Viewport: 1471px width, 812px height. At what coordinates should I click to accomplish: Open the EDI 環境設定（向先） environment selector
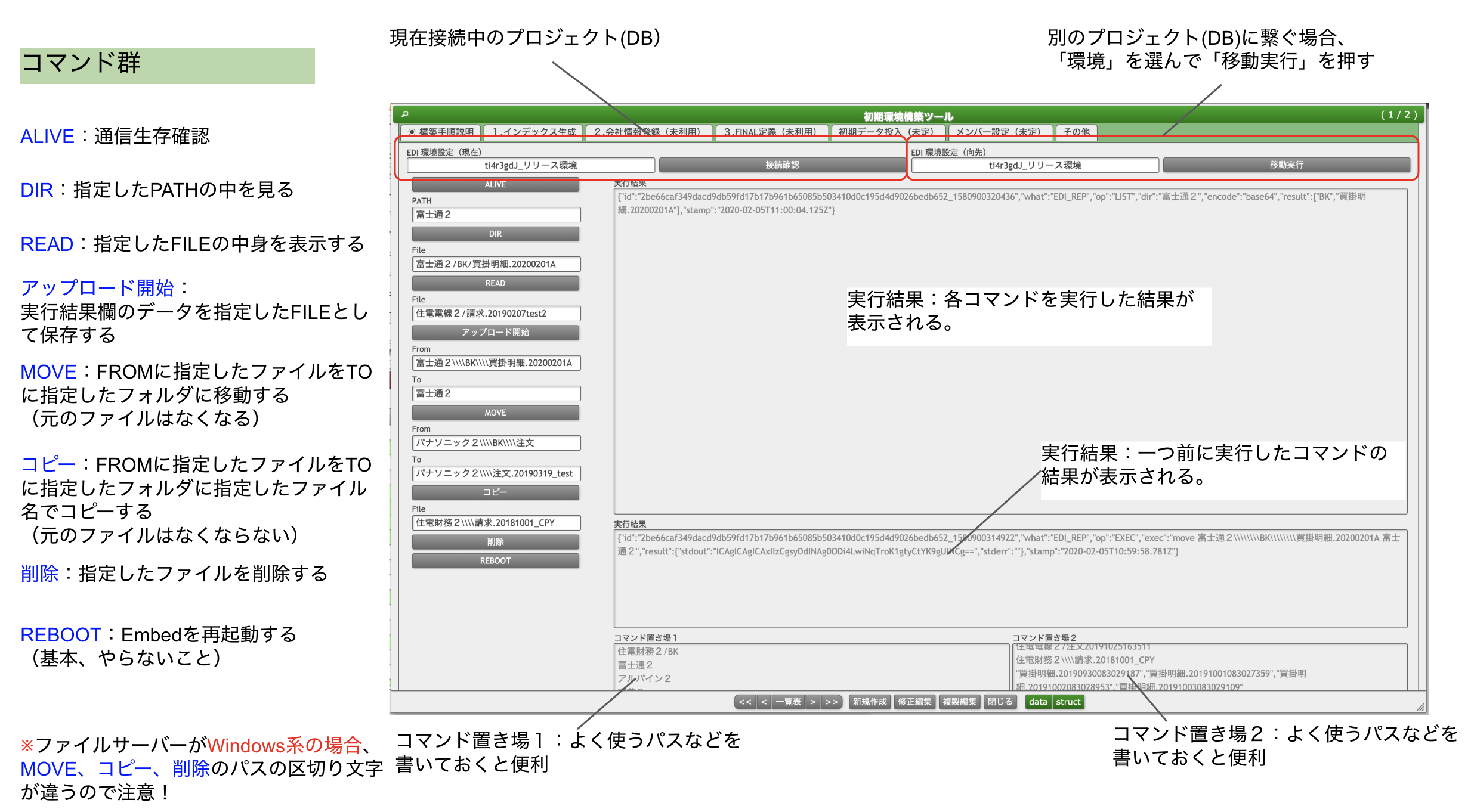point(1035,165)
